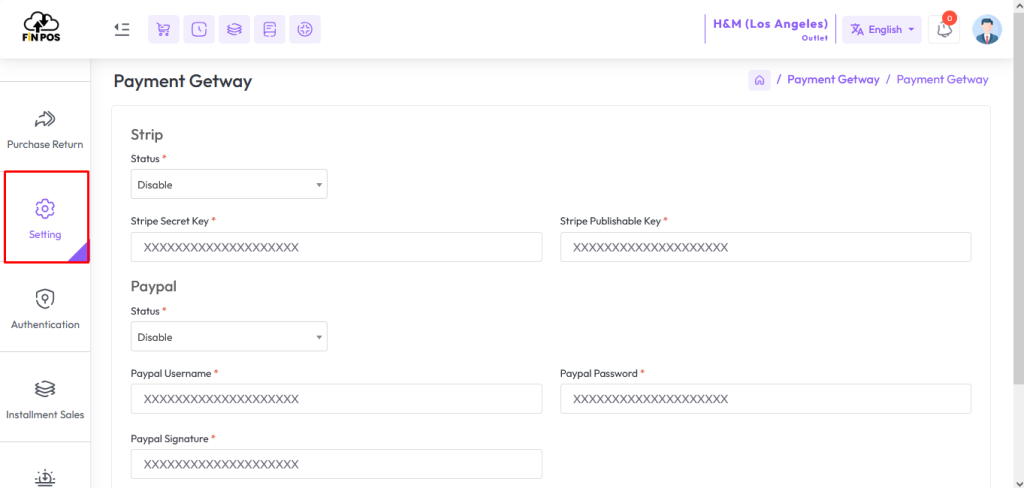Click the last Payment Getway breadcrumb link
Viewport: 1024px width, 488px height.
point(942,80)
